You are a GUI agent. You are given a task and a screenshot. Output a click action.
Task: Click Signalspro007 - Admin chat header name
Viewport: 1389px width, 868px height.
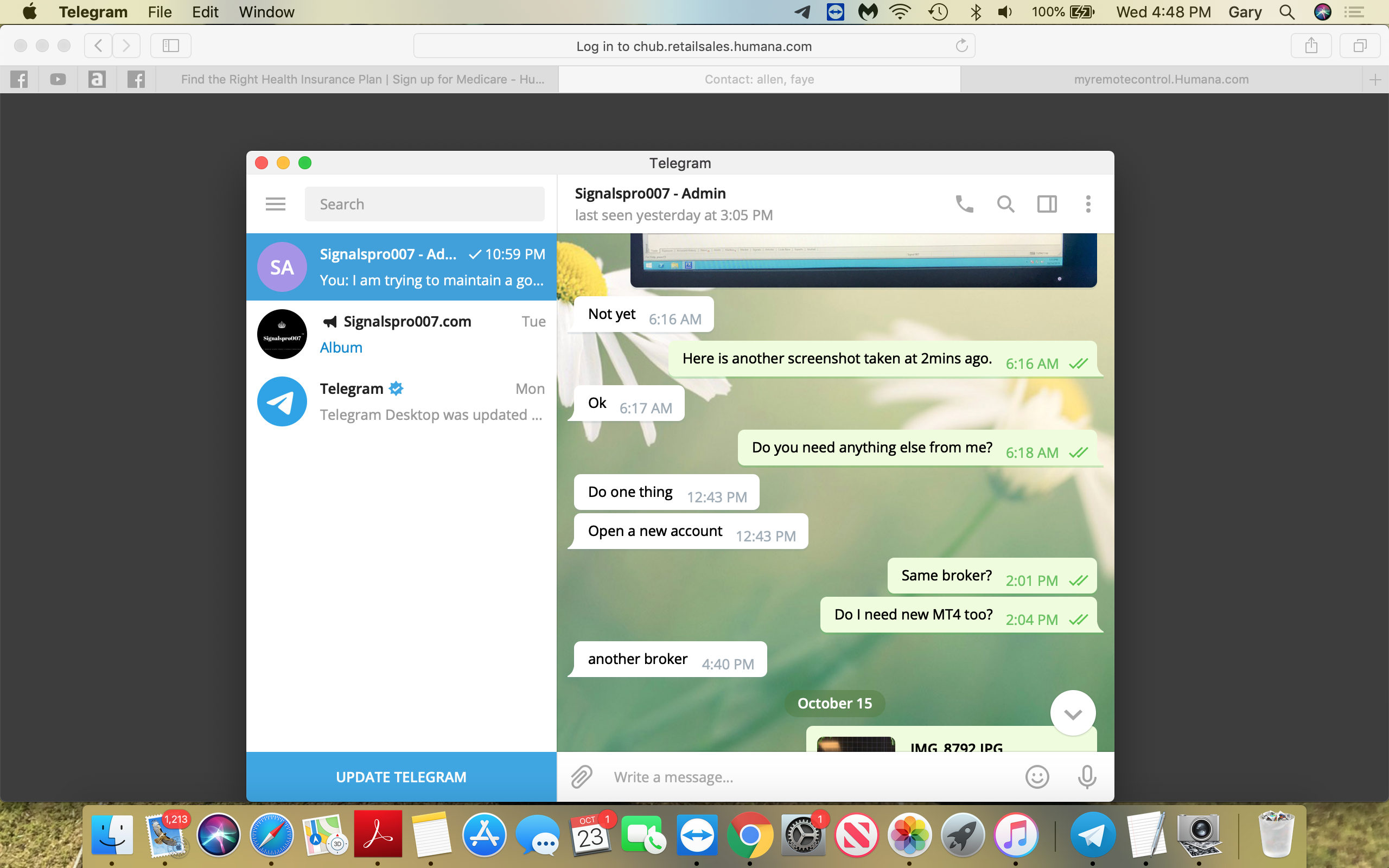651,194
